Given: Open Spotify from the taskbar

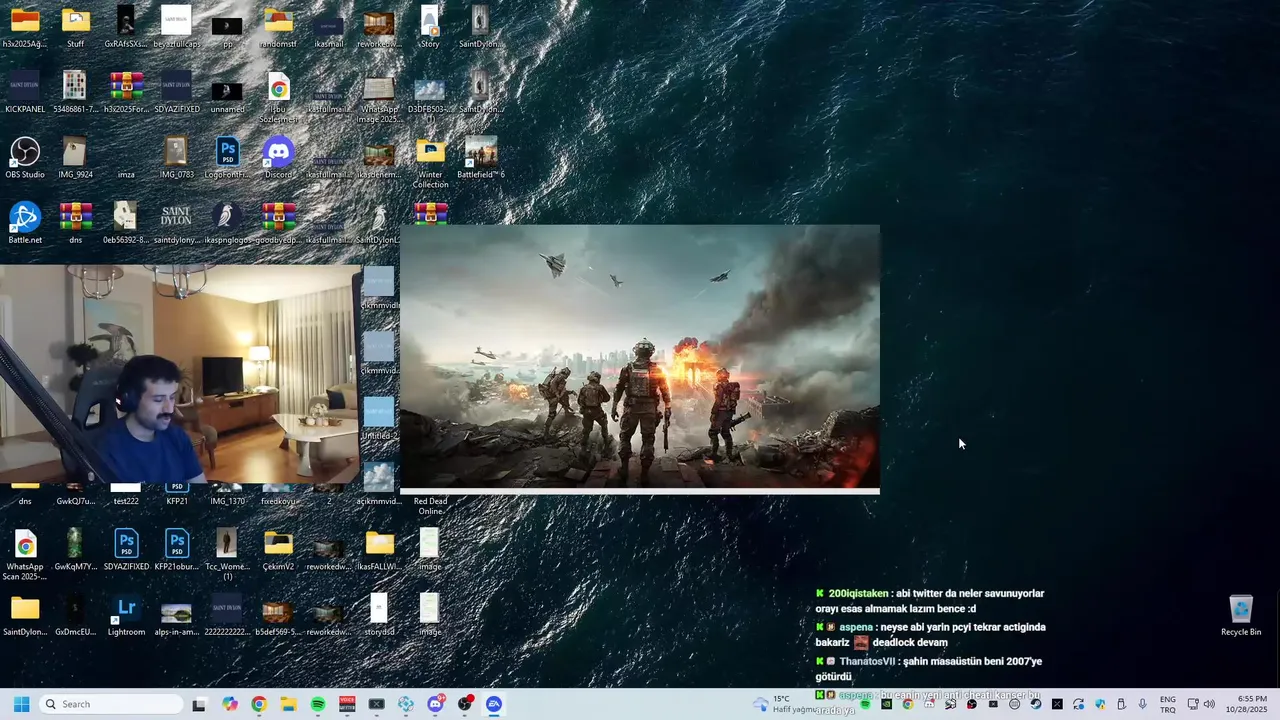Looking at the screenshot, I should [318, 704].
